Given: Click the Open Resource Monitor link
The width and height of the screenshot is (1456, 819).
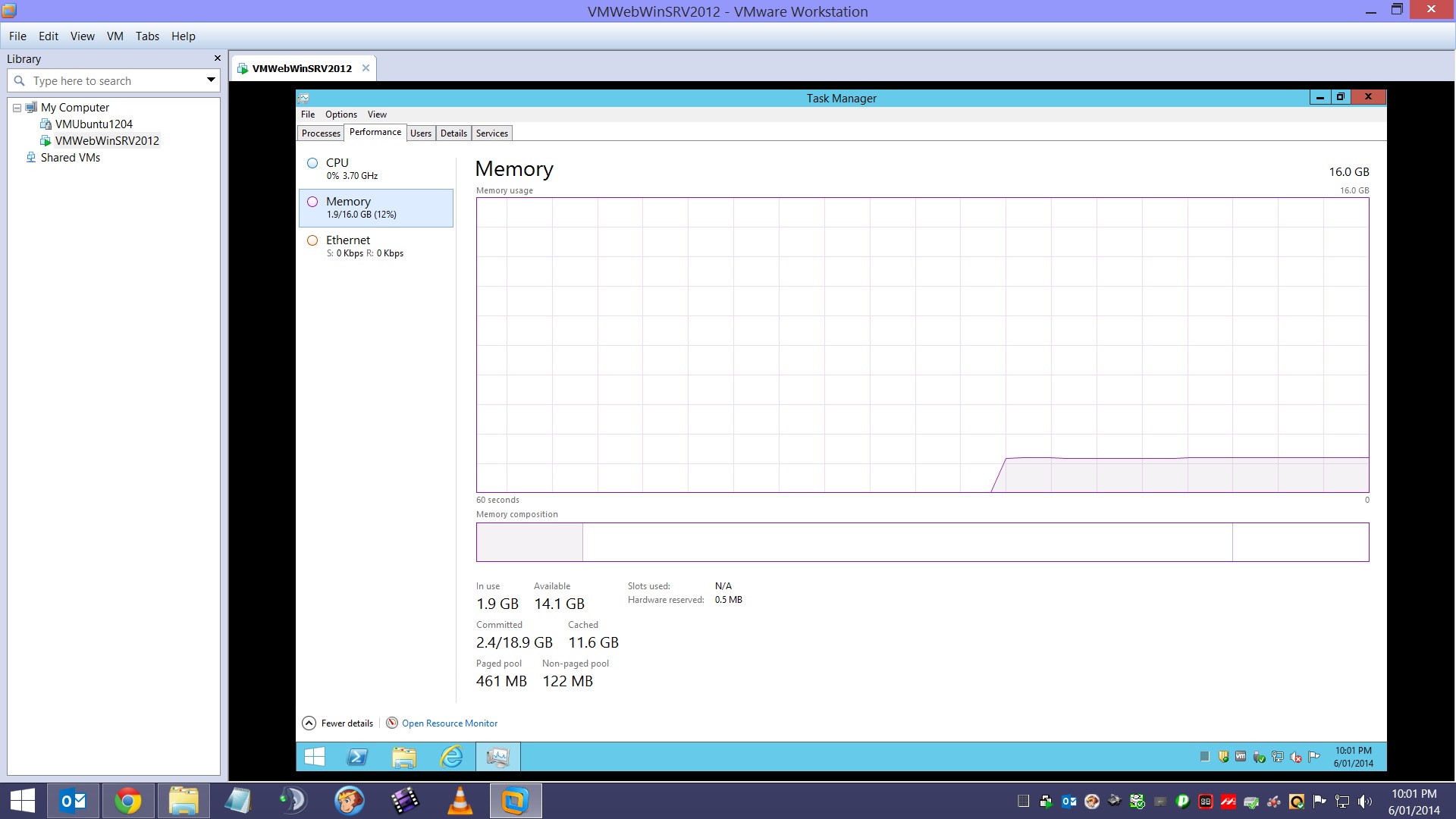Looking at the screenshot, I should [450, 723].
